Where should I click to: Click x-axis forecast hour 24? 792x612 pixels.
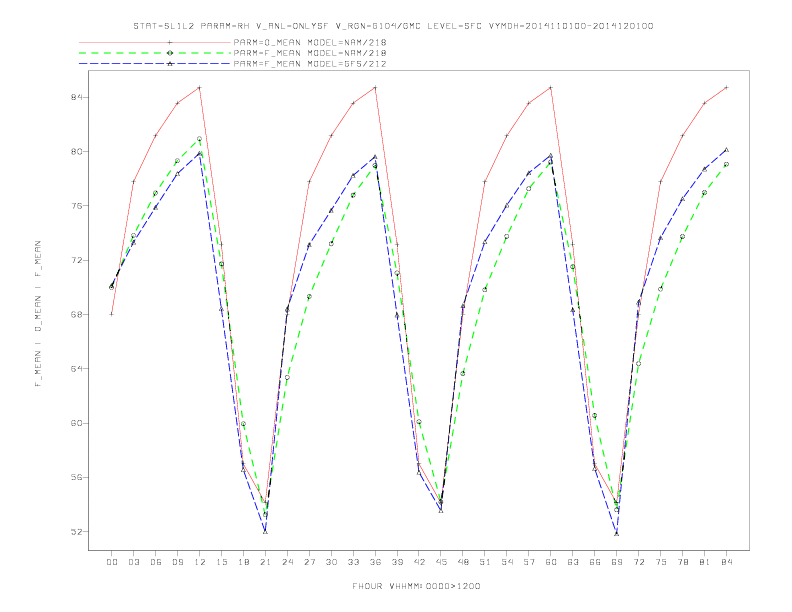point(287,562)
